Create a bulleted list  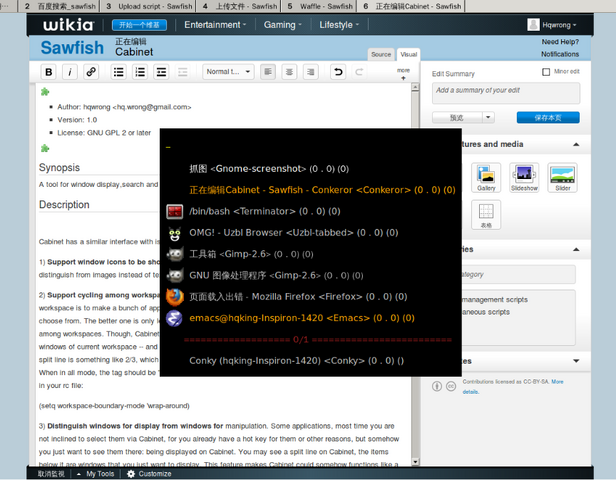click(x=118, y=72)
